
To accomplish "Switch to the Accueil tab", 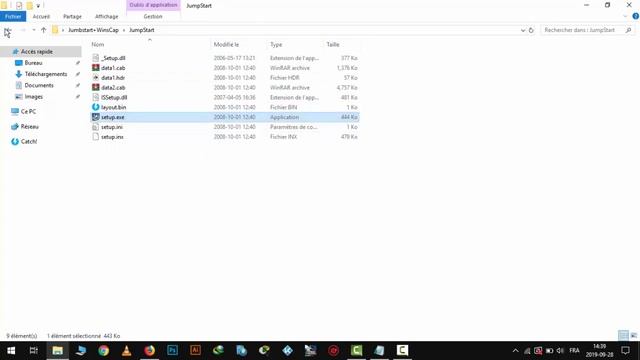I will coord(41,16).
